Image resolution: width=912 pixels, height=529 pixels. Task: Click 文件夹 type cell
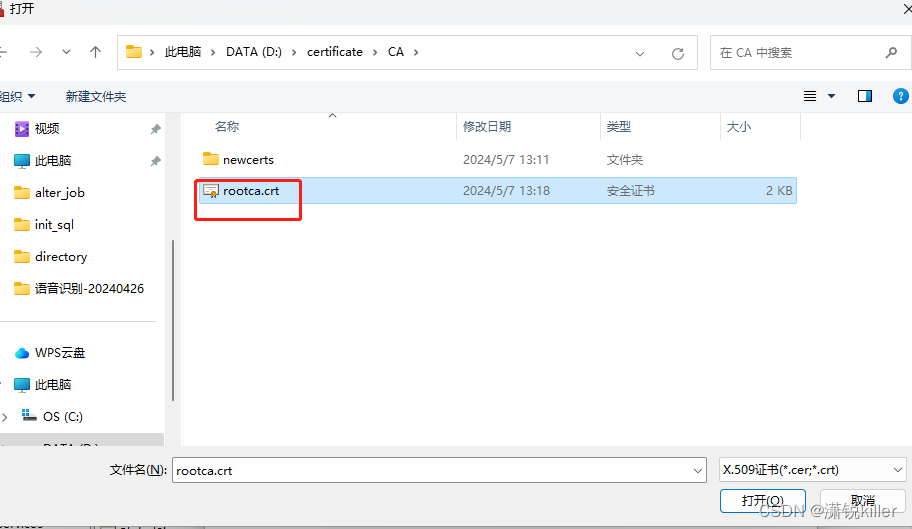(x=625, y=159)
